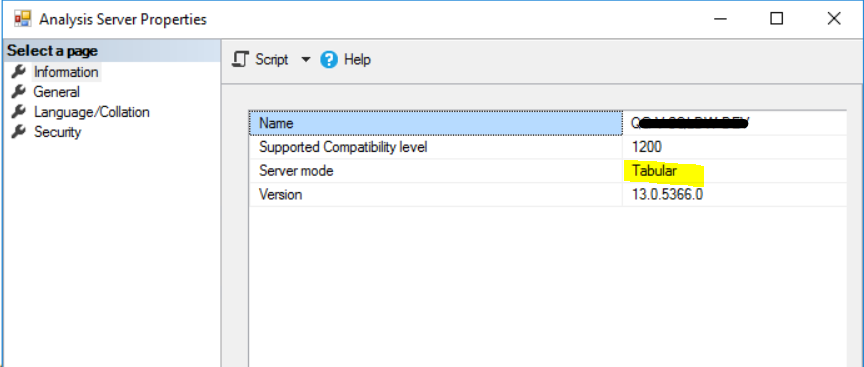Maximize the Analysis Server Properties window

(x=776, y=19)
